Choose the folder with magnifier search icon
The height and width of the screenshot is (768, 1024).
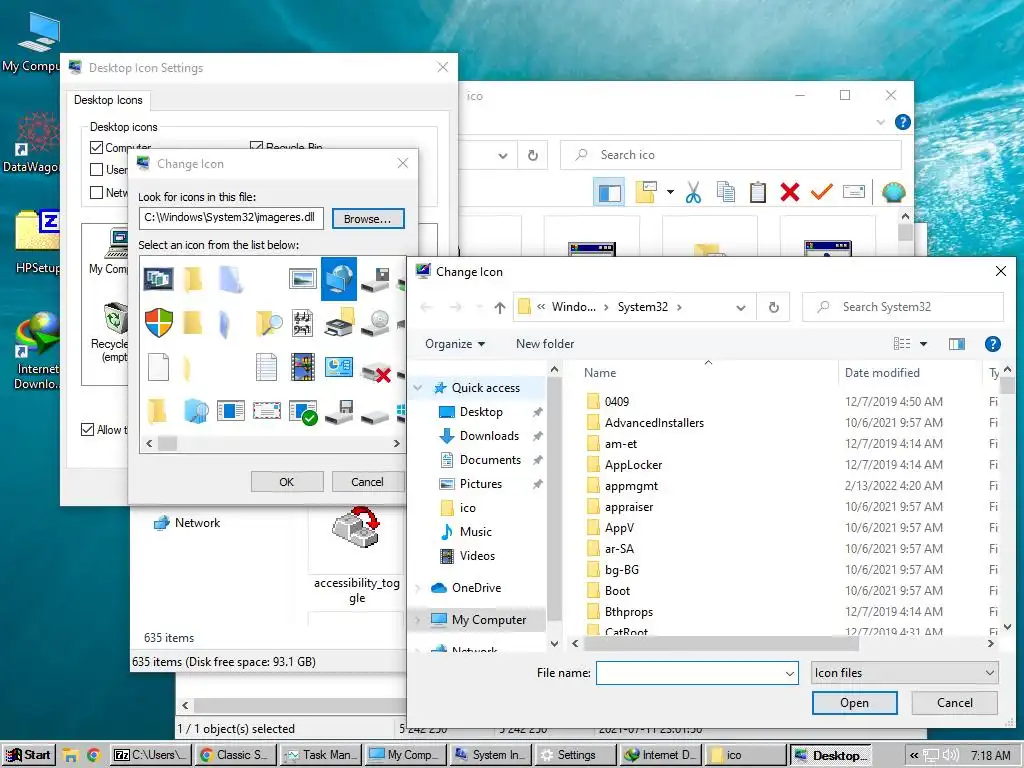(x=268, y=323)
